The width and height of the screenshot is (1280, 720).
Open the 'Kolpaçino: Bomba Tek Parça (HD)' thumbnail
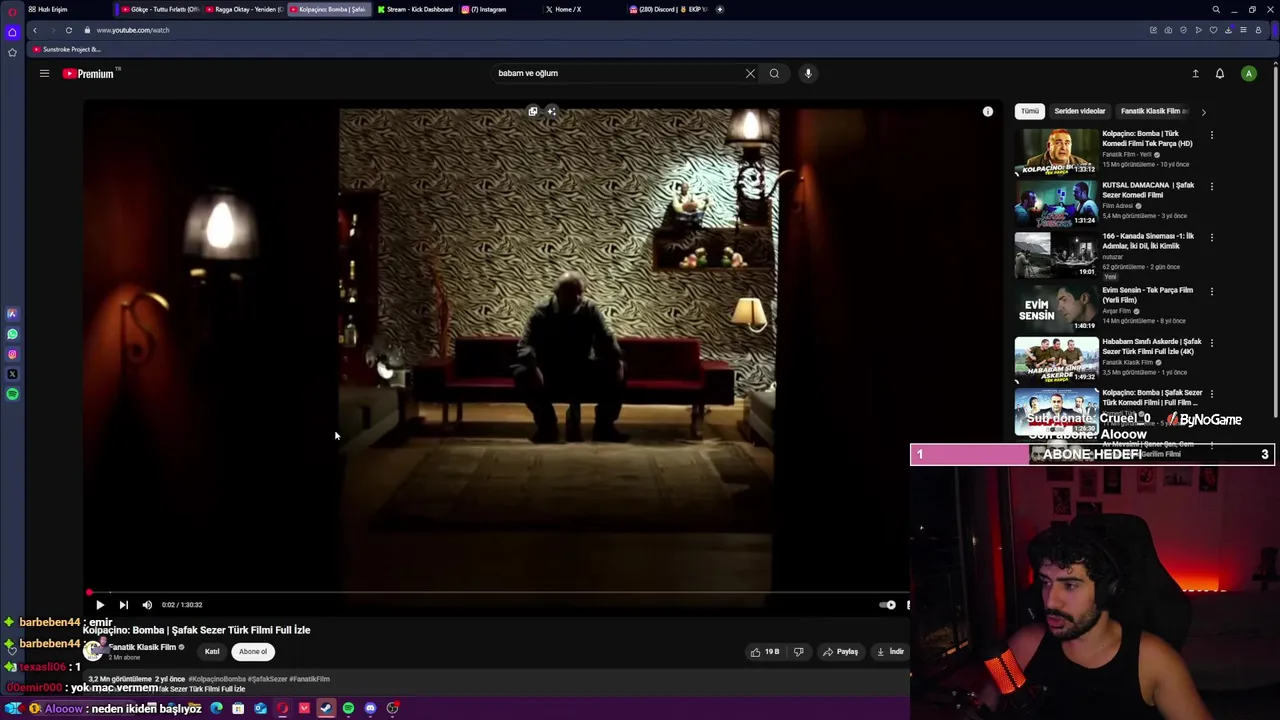tap(1056, 153)
